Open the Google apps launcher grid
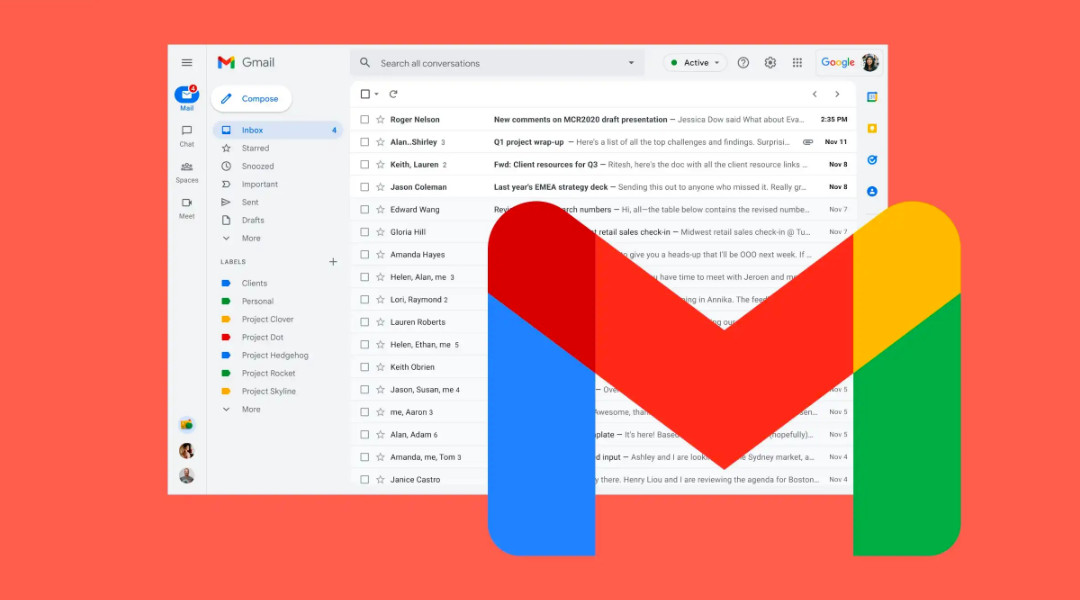This screenshot has width=1080, height=600. click(797, 62)
